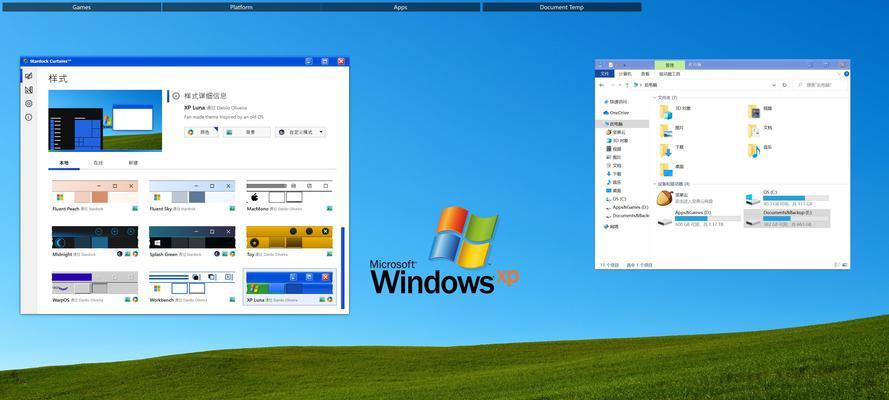Click the color wheel icon on XP Luna card
Screen dimensions: 889x400
click(329, 299)
